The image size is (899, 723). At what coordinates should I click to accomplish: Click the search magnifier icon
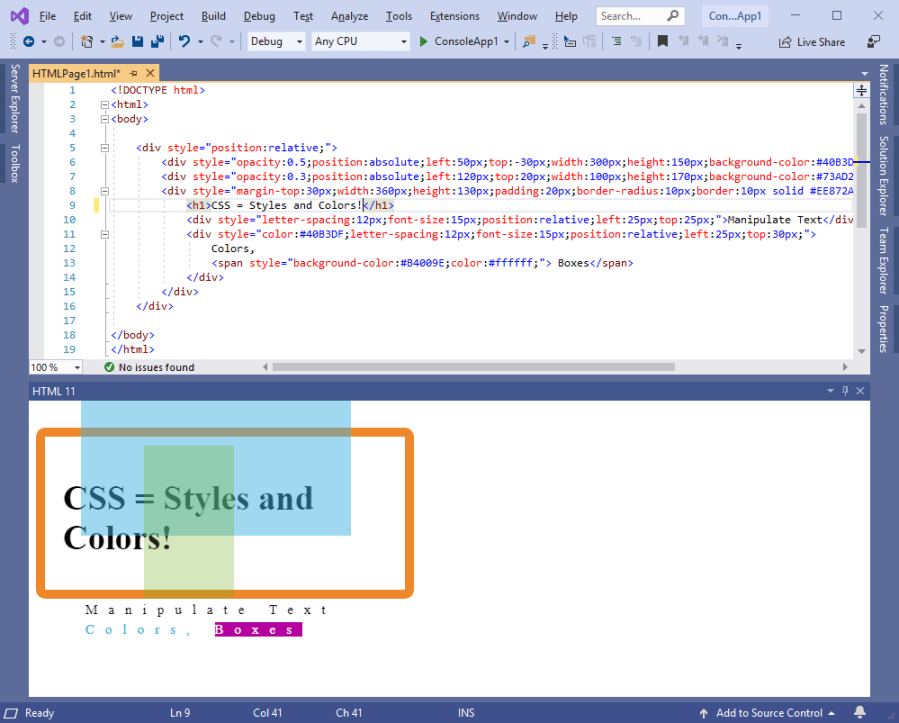[673, 16]
